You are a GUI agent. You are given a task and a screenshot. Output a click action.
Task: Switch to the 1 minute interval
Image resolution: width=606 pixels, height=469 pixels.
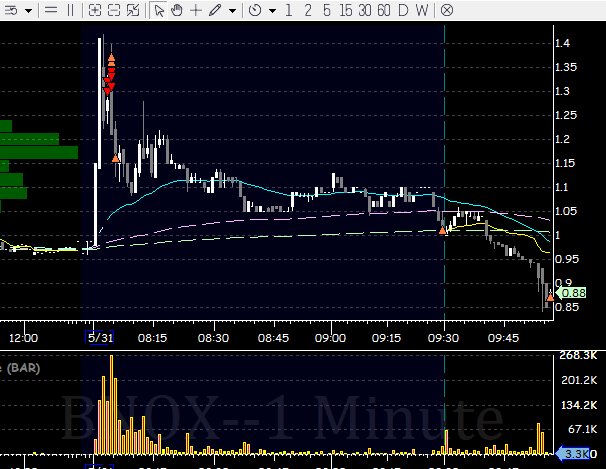click(x=288, y=10)
